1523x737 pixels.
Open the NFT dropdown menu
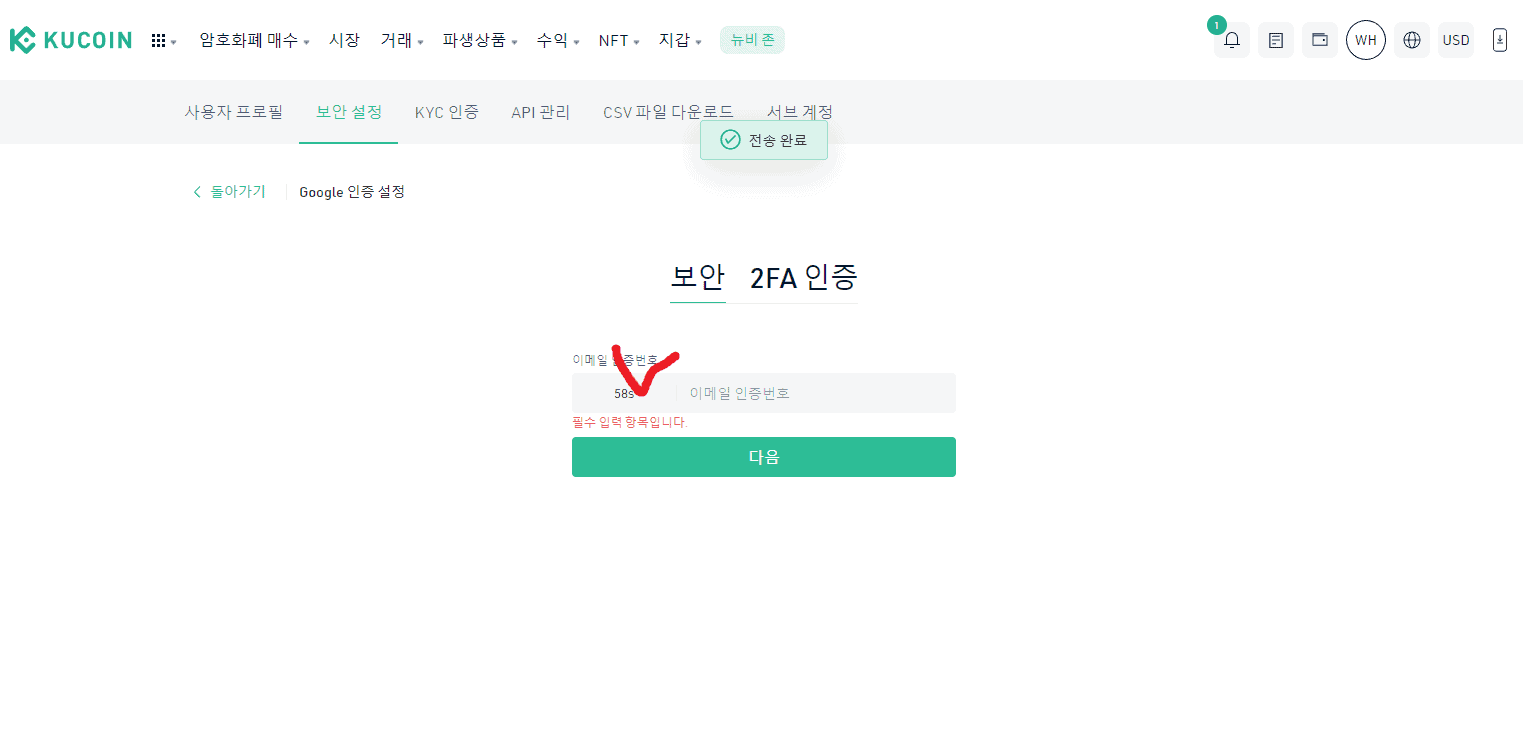(613, 40)
